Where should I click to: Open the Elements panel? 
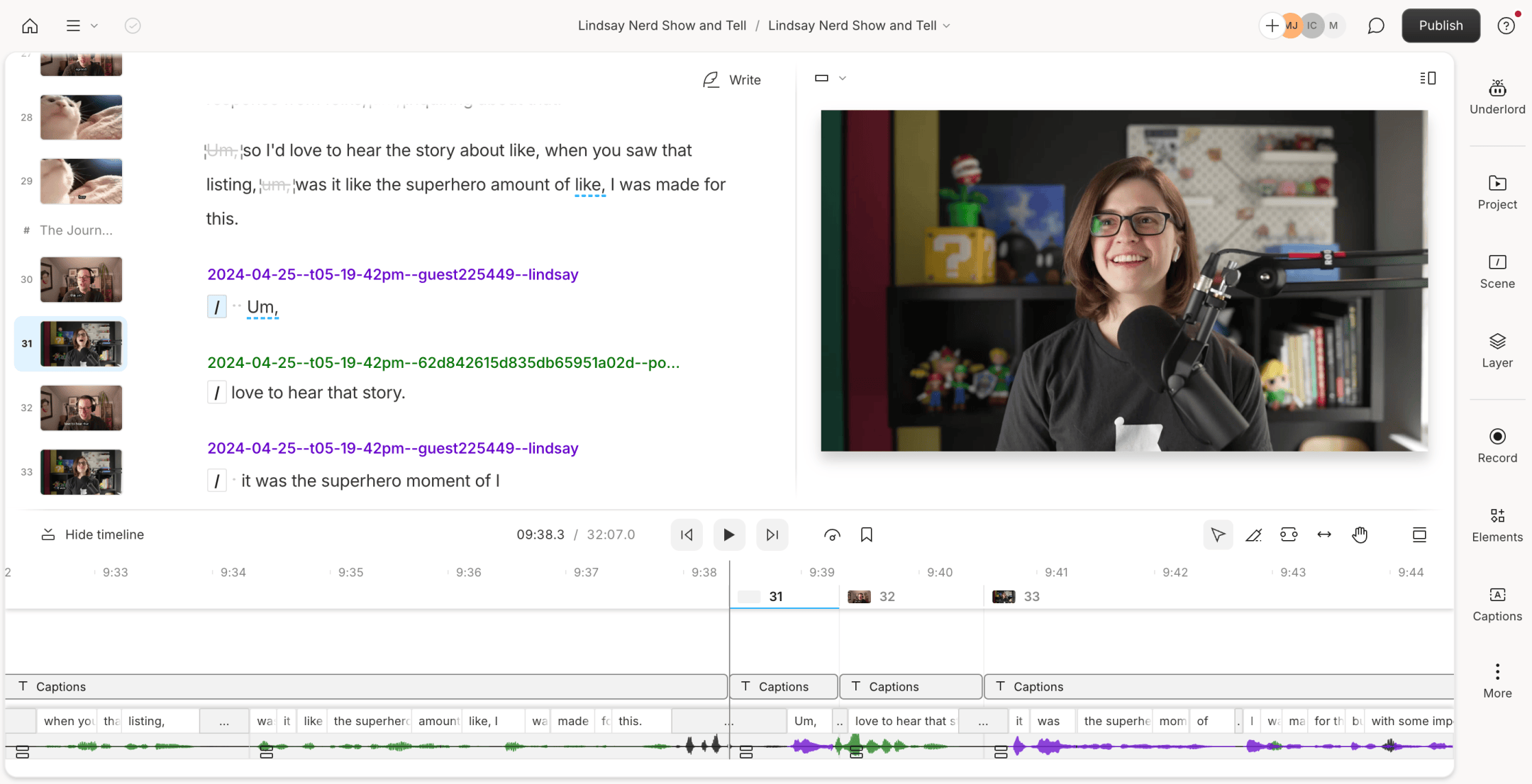tap(1497, 525)
